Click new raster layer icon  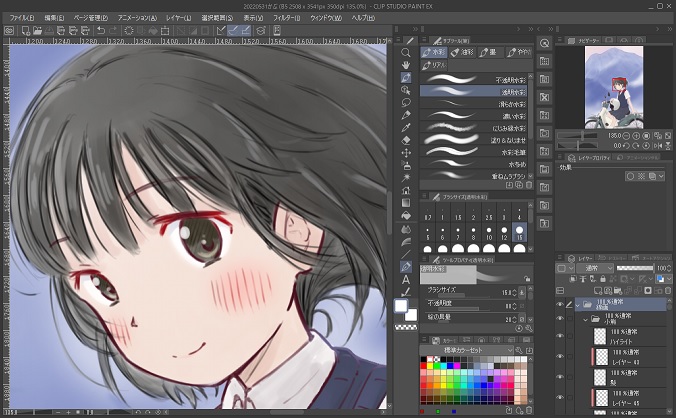[x=598, y=291]
